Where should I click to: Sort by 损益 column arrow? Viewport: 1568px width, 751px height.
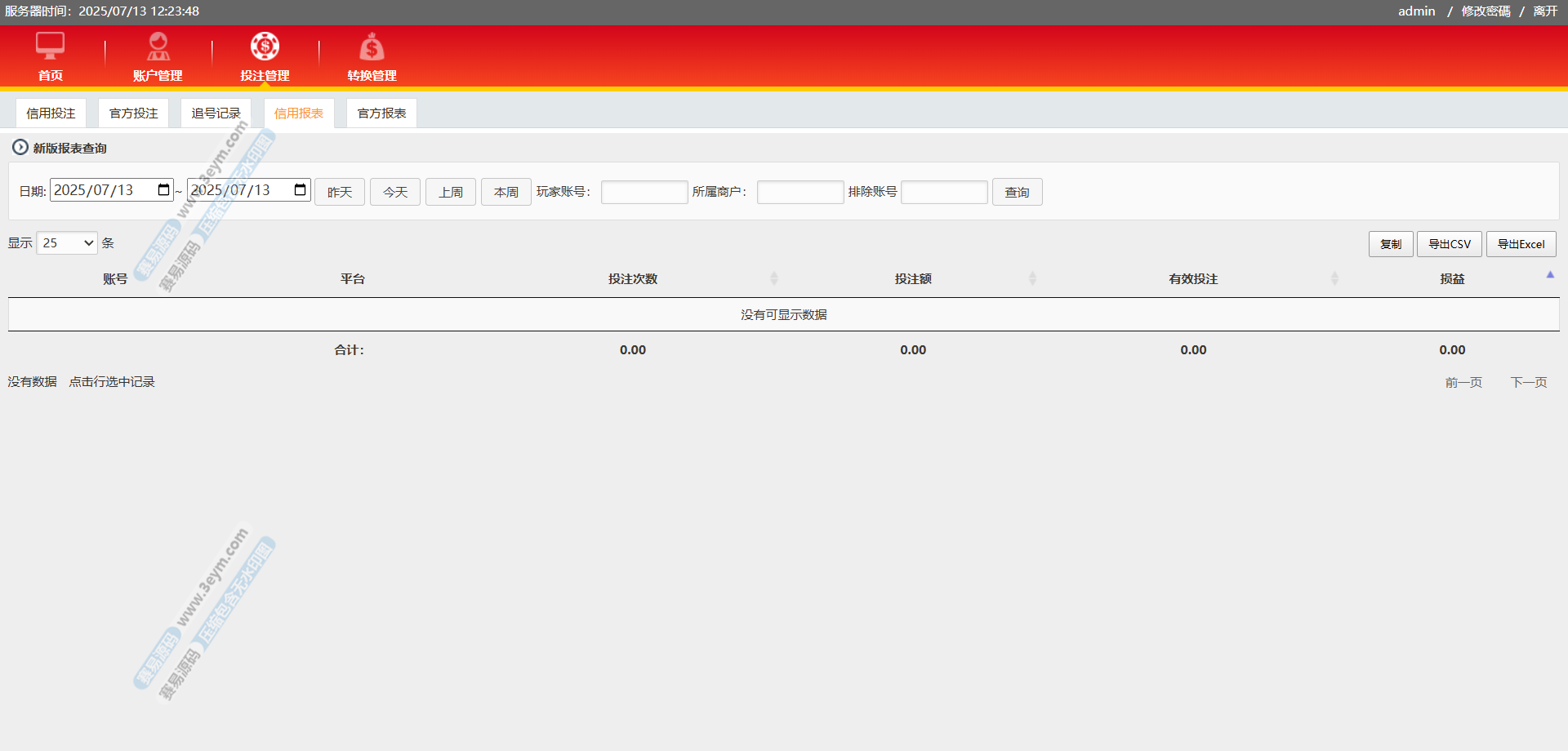[1549, 276]
